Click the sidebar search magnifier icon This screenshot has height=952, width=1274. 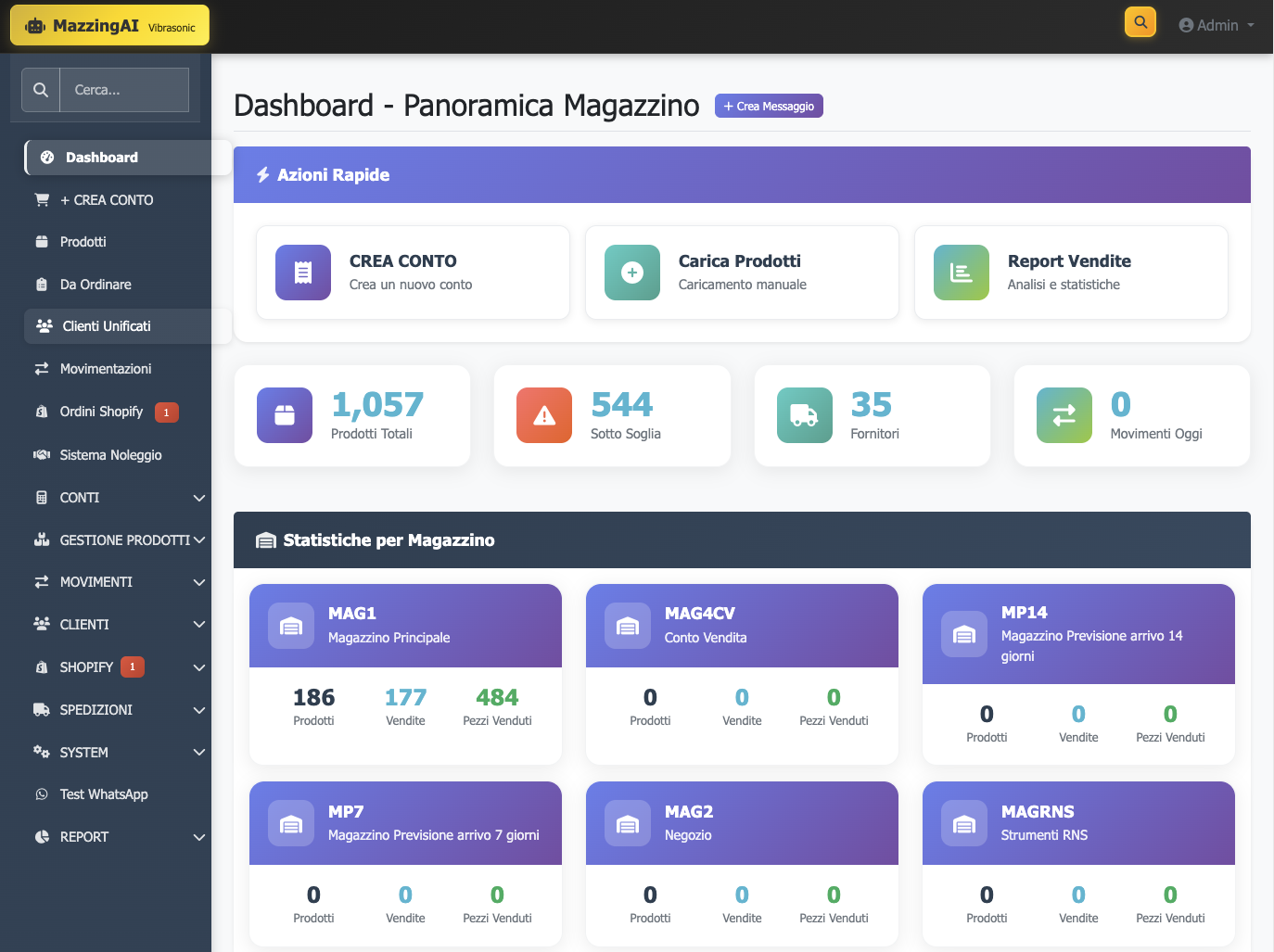41,90
